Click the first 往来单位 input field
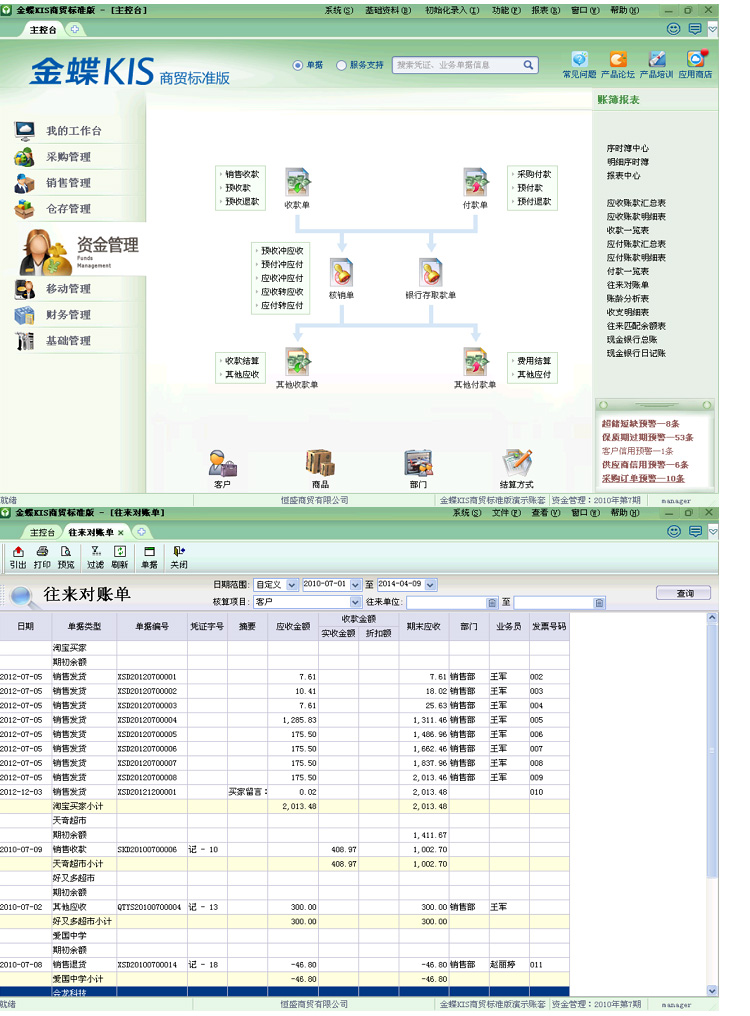Screen dimensions: 750x1016 point(447,603)
